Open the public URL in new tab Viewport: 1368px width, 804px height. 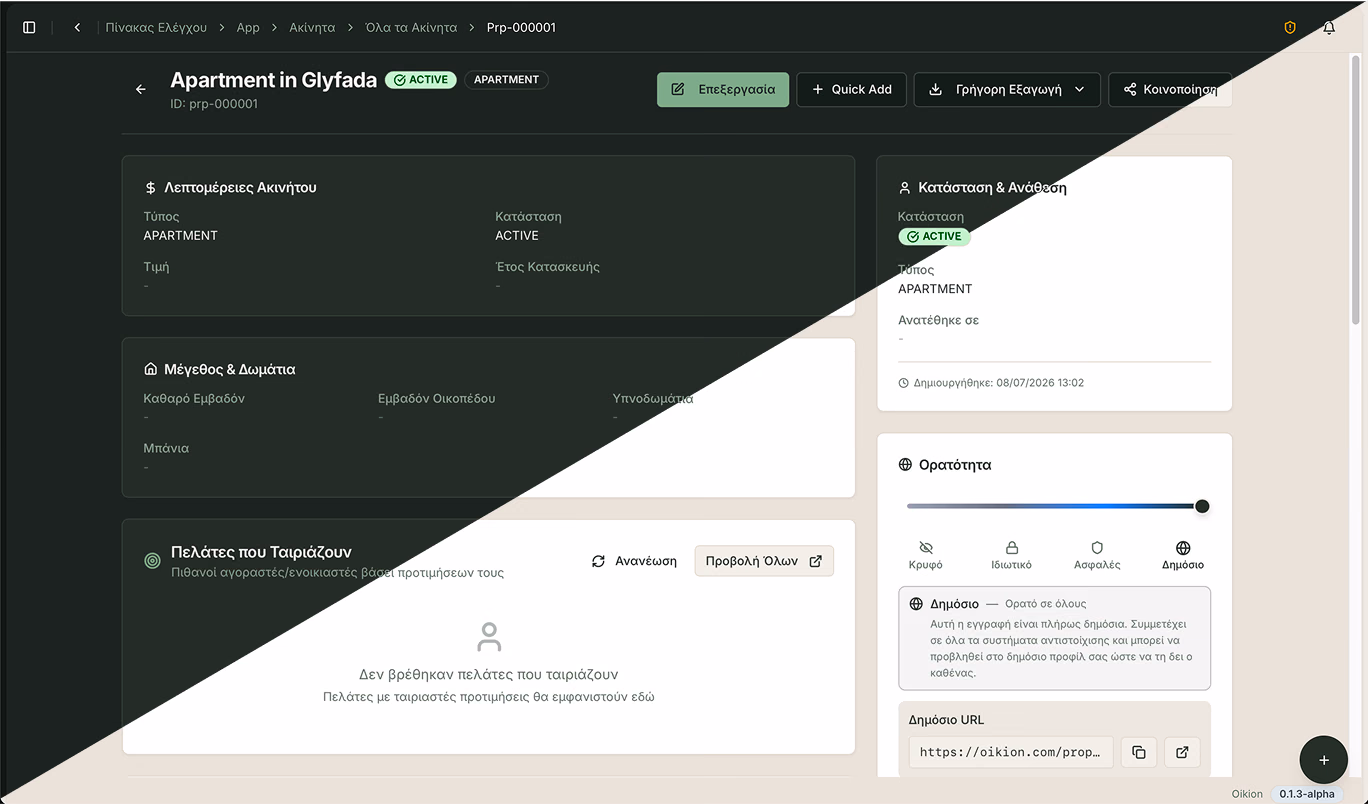(1182, 752)
